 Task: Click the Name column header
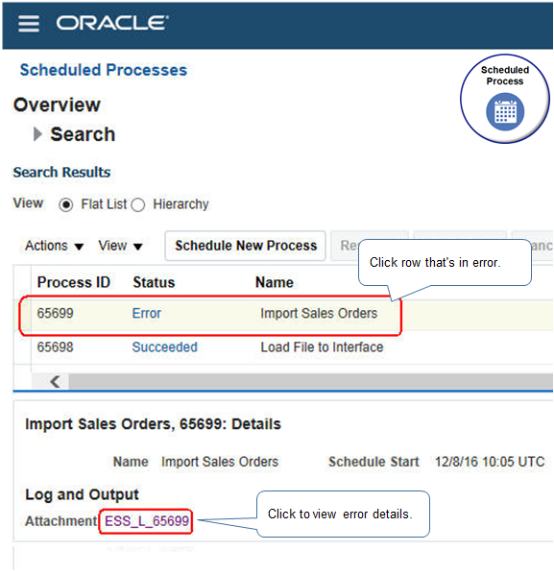(274, 282)
